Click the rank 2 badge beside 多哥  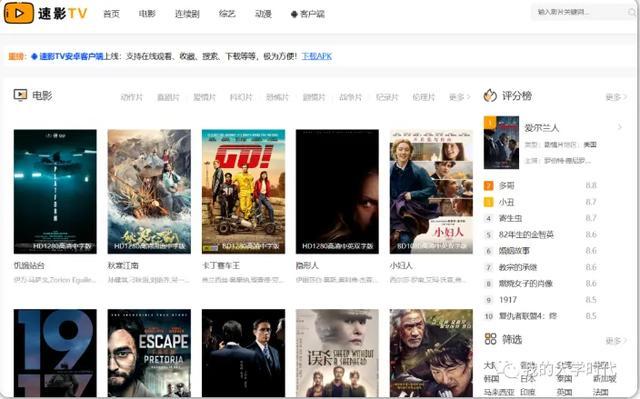coord(489,186)
